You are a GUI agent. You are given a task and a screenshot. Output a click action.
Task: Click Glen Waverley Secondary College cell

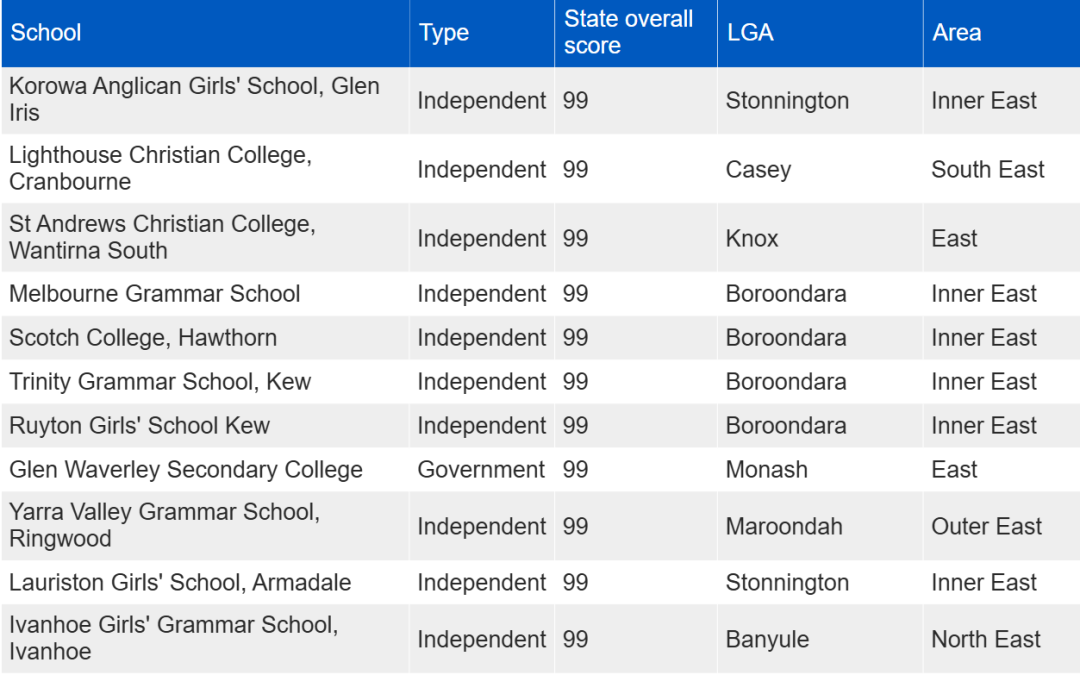coord(205,470)
